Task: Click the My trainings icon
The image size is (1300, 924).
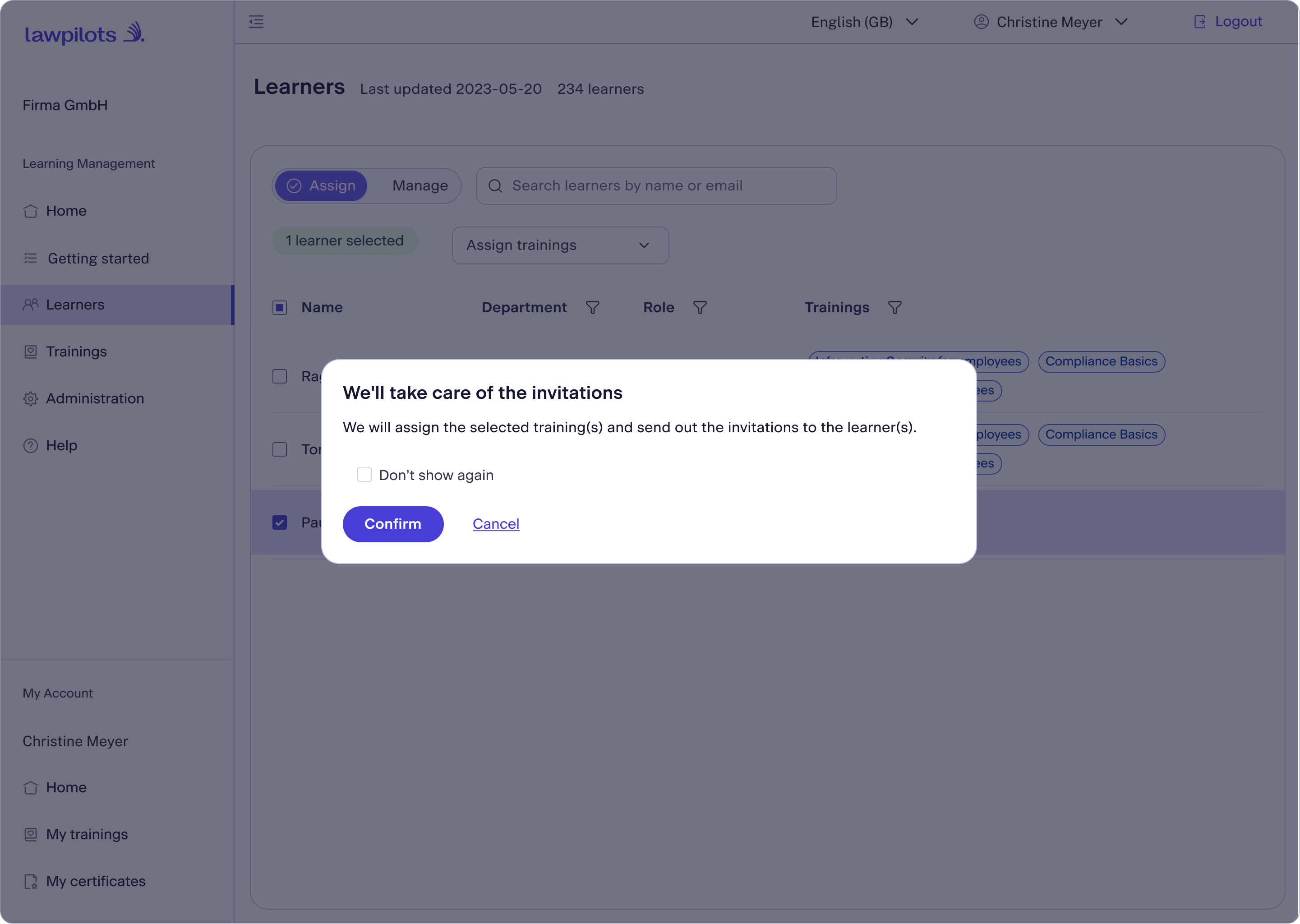Action: tap(31, 835)
